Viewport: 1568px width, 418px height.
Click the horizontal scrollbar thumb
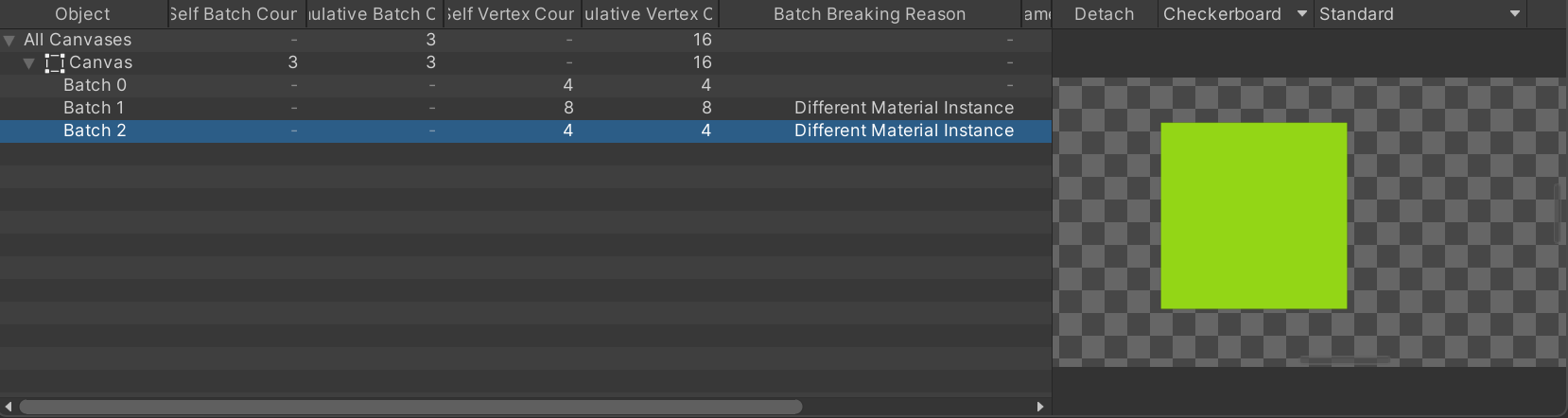pyautogui.click(x=410, y=407)
